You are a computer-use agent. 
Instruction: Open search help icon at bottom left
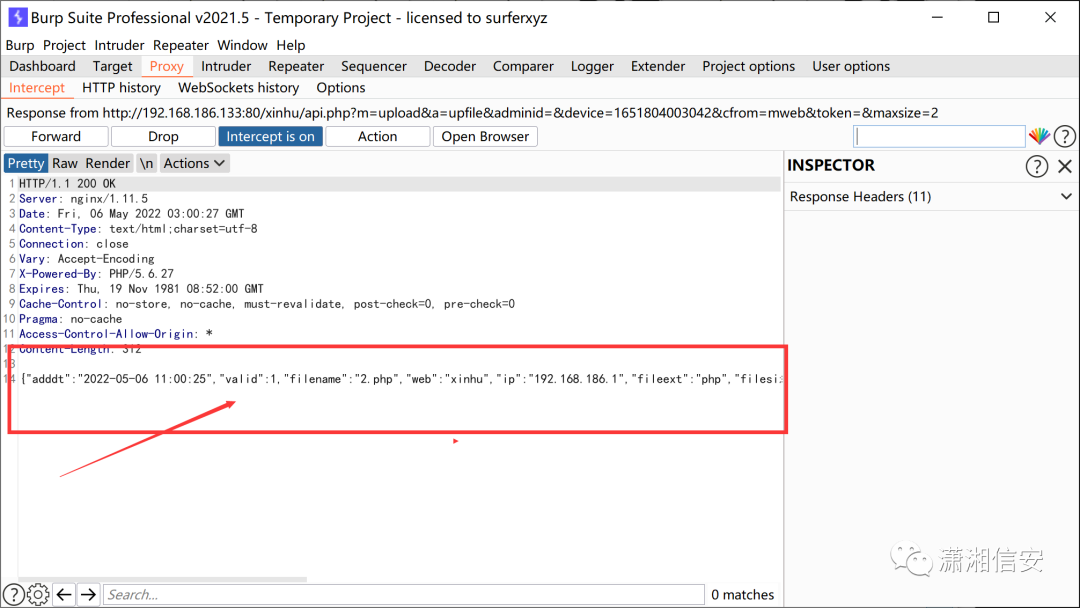[x=14, y=594]
